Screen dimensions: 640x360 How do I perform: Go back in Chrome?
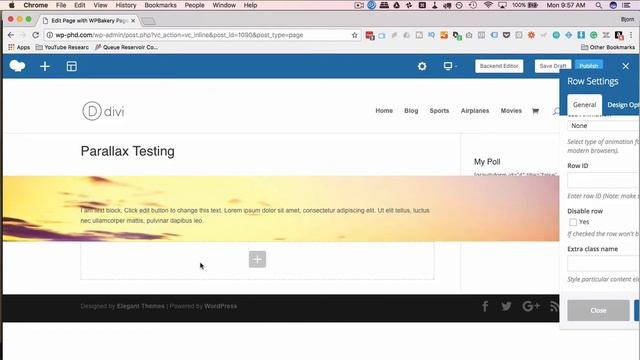click(11, 35)
